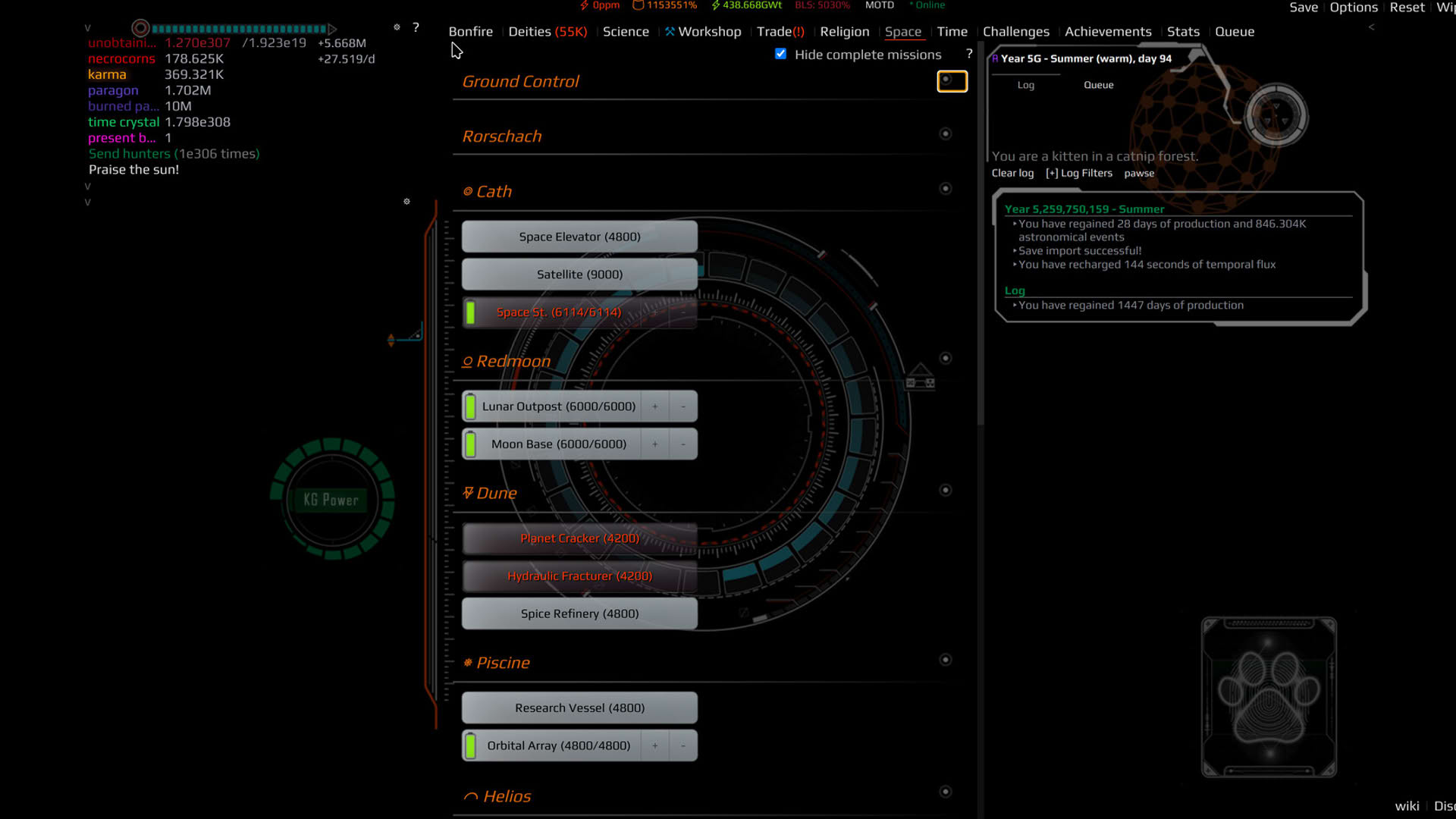Image resolution: width=1456 pixels, height=819 pixels.
Task: Collapse the Piscine section circle toggle
Action: pos(945,661)
